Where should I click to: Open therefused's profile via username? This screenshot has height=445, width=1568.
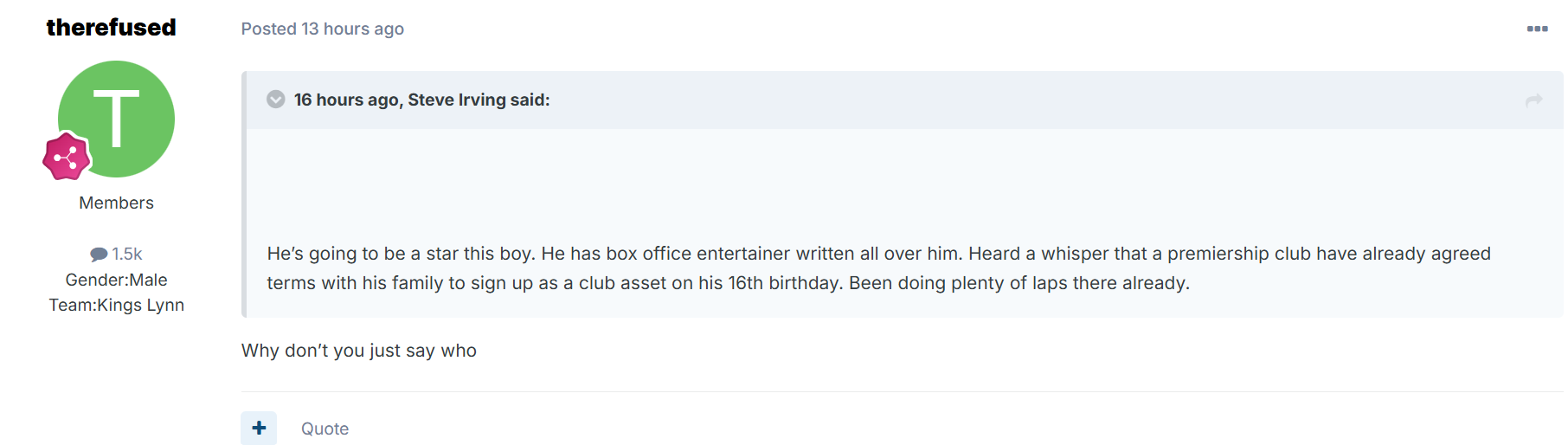coord(111,28)
